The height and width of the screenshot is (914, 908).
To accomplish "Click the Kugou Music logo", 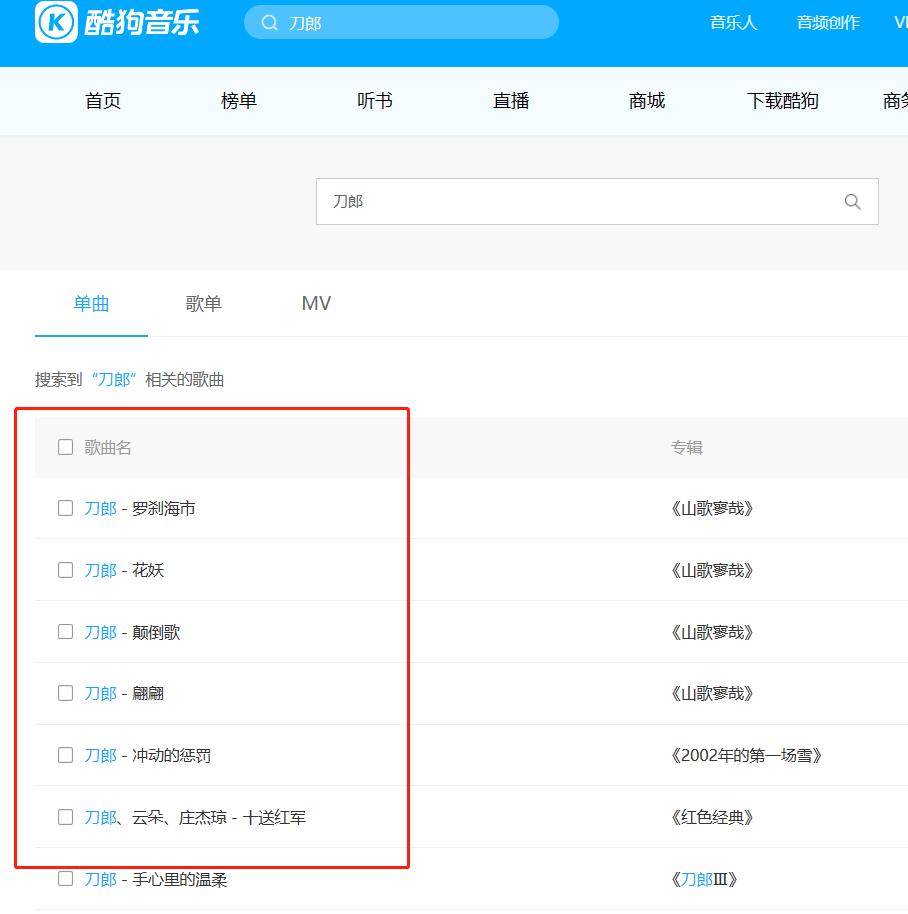I will tap(113, 22).
